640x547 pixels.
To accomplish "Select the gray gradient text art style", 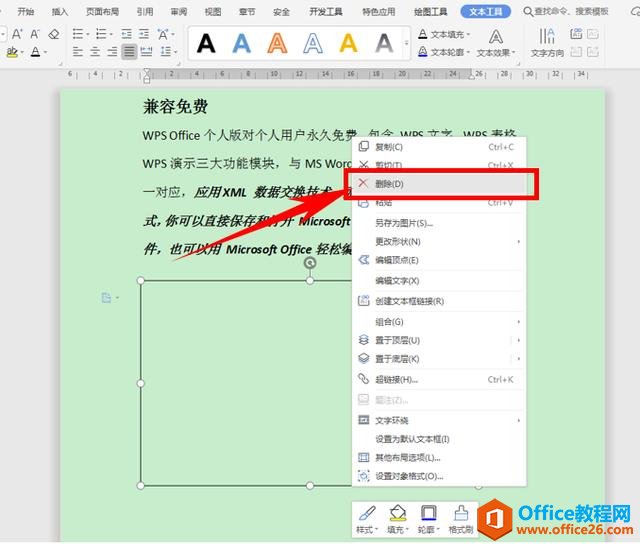I will 384,44.
